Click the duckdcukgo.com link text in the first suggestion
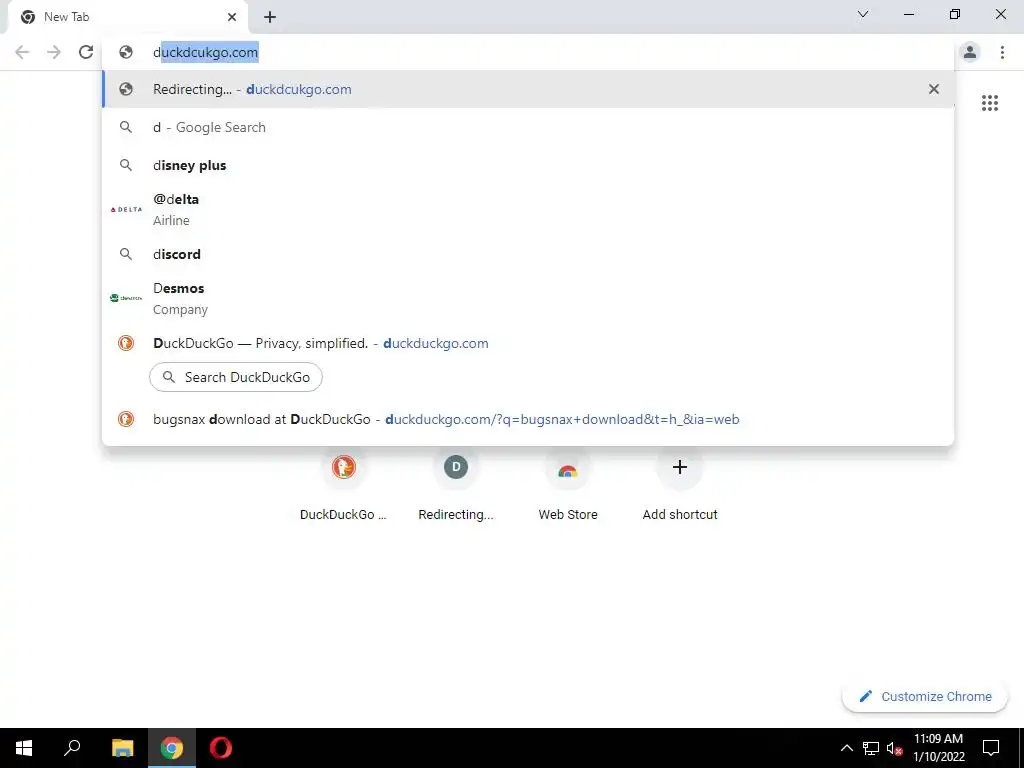1024x768 pixels. 298,89
